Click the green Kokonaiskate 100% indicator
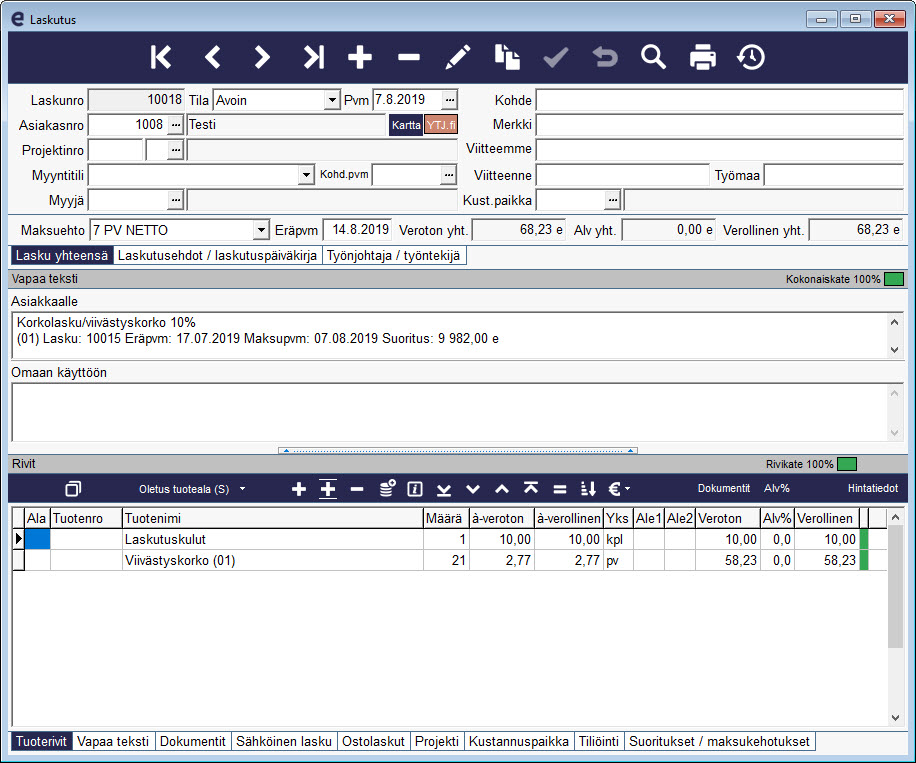916x763 pixels. tap(894, 279)
